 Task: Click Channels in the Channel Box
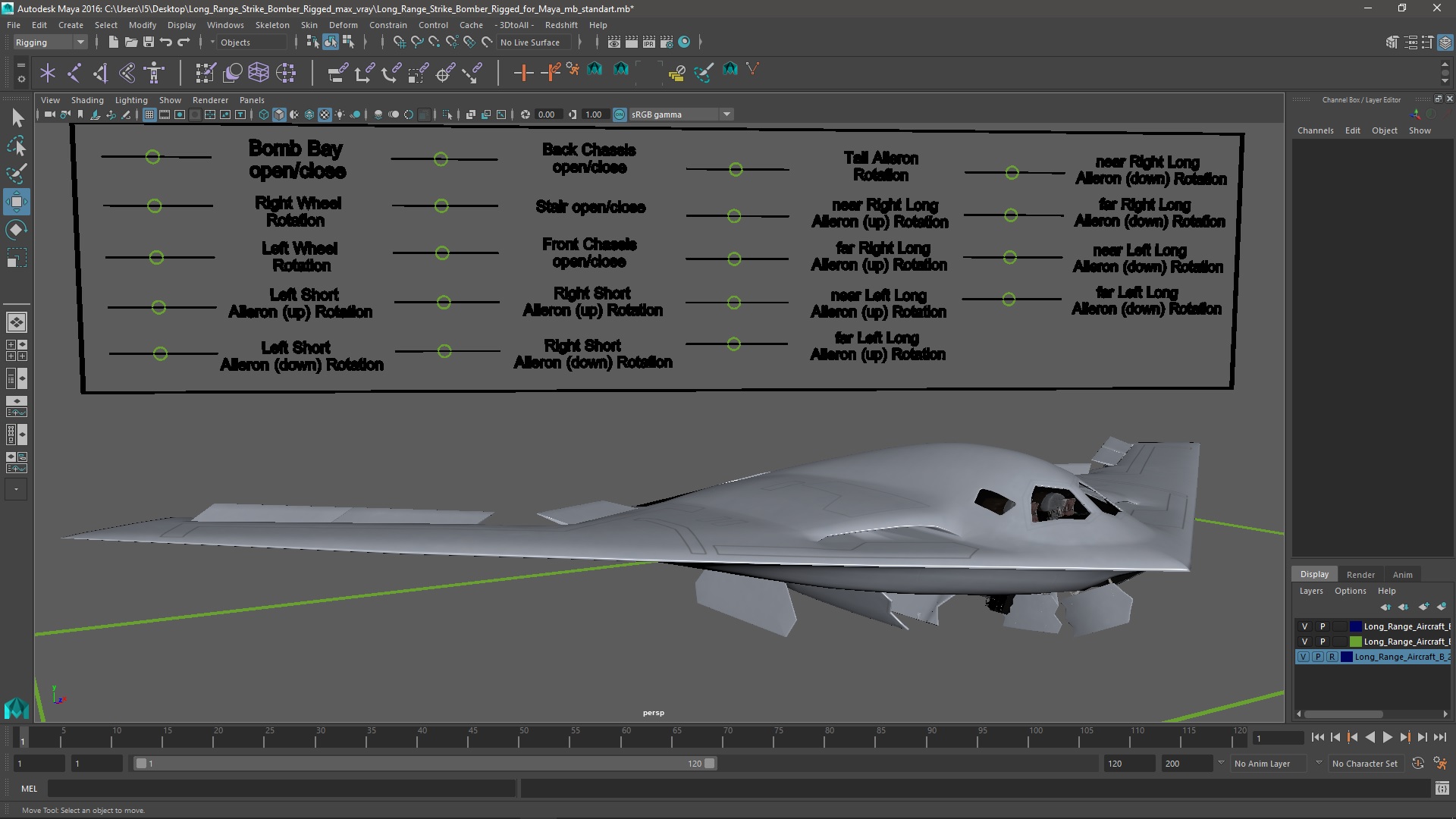tap(1315, 130)
